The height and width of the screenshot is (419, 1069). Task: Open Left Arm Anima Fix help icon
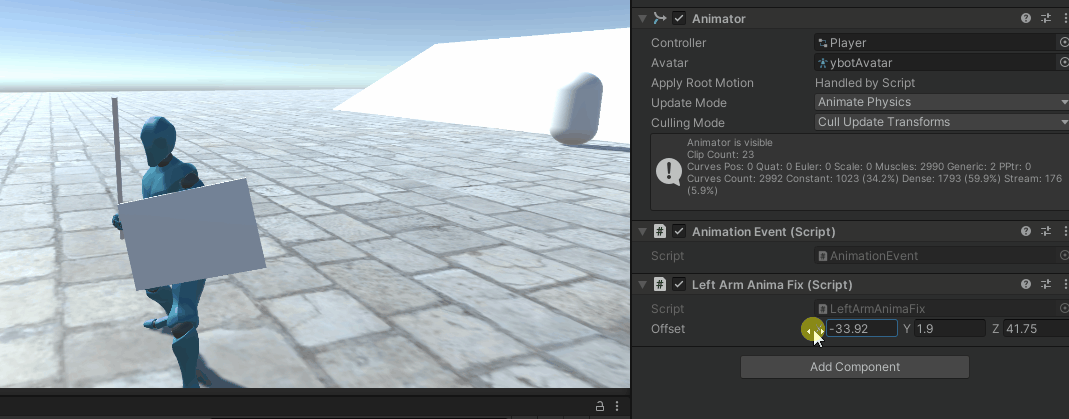pos(1025,284)
